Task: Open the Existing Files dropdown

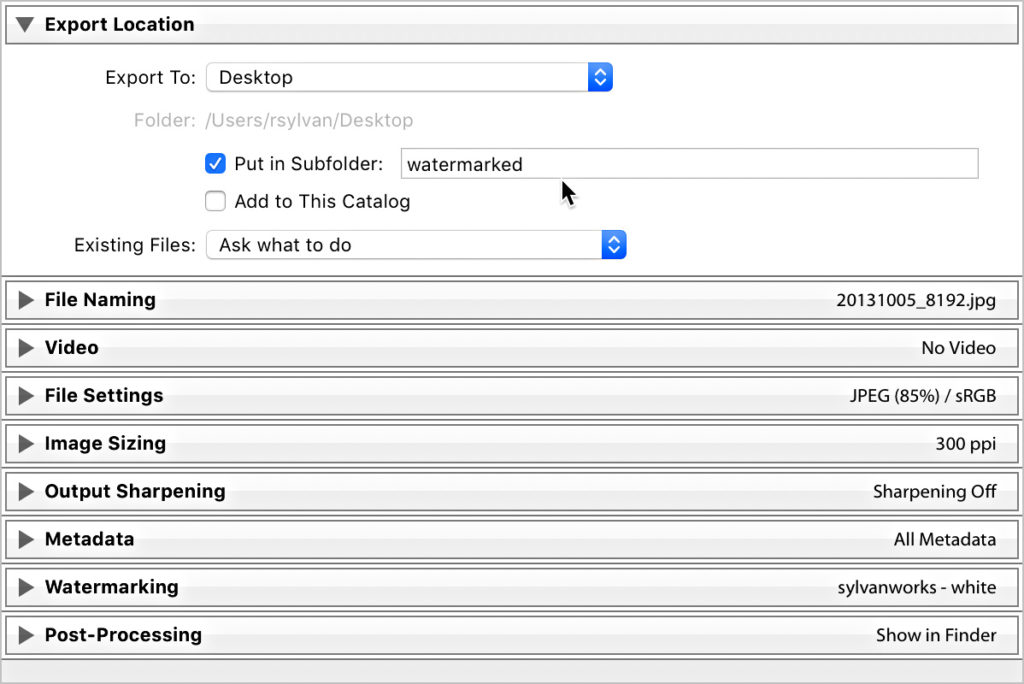Action: (416, 245)
